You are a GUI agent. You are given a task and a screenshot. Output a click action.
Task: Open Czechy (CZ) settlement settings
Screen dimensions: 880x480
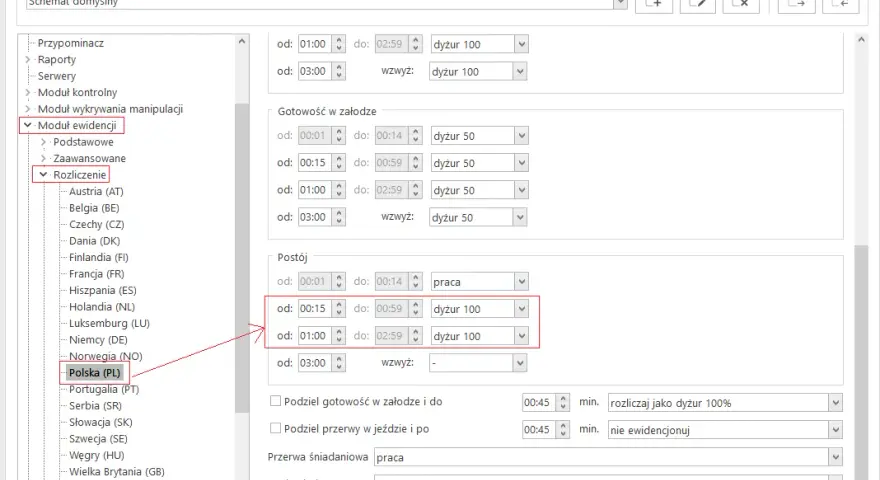(97, 224)
